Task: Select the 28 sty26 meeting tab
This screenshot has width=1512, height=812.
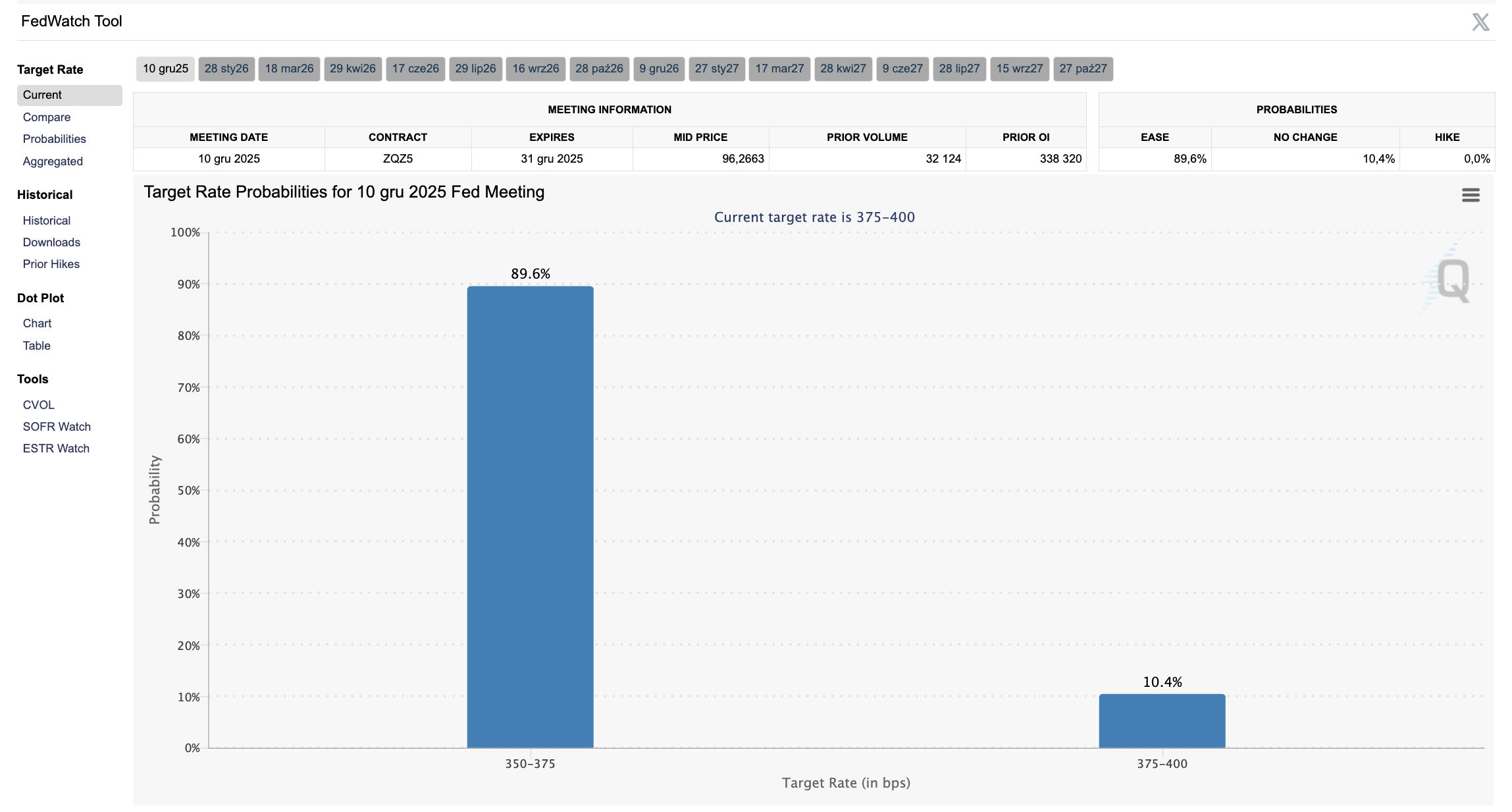Action: coord(226,68)
